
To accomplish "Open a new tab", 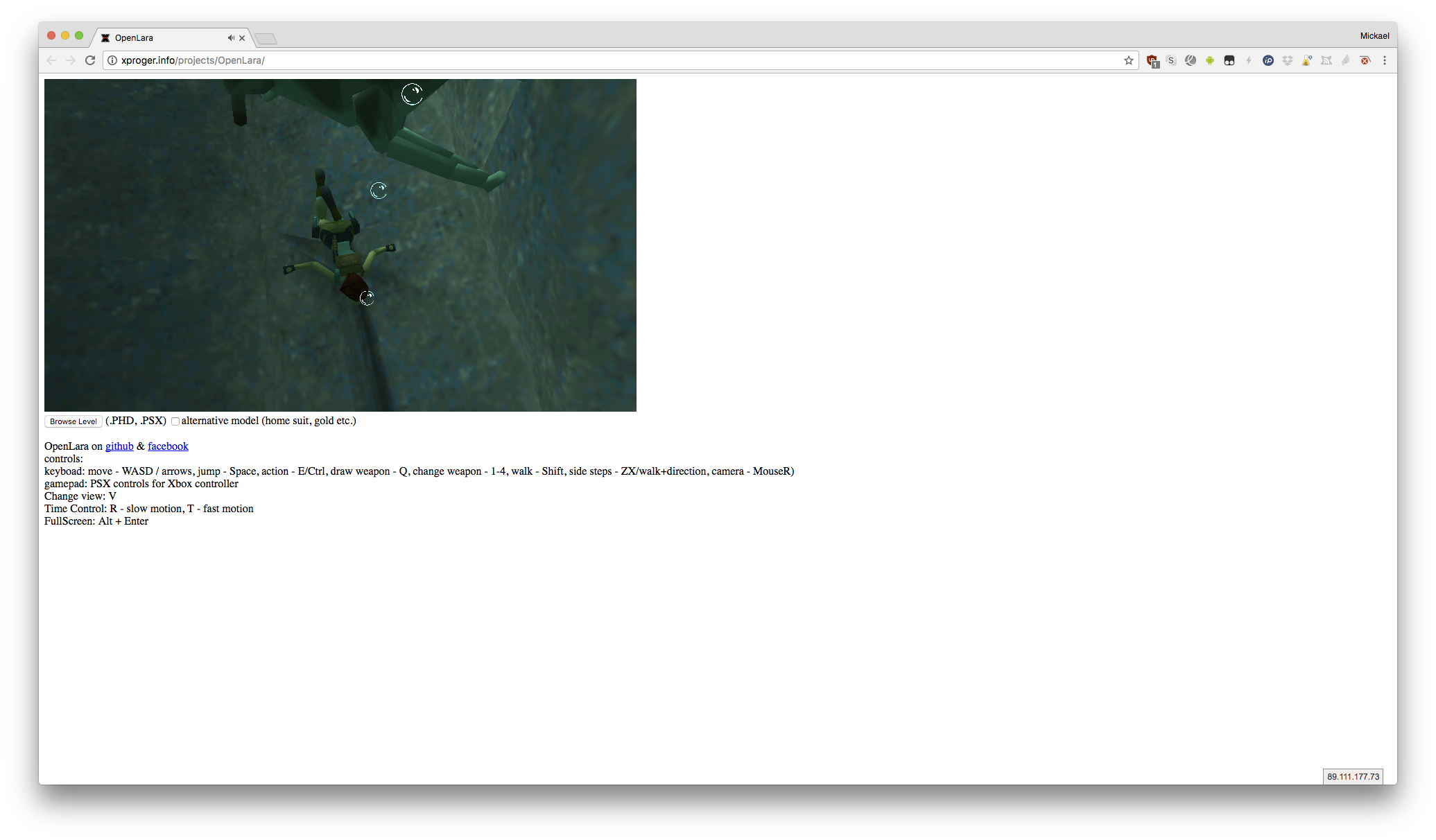I will (266, 39).
